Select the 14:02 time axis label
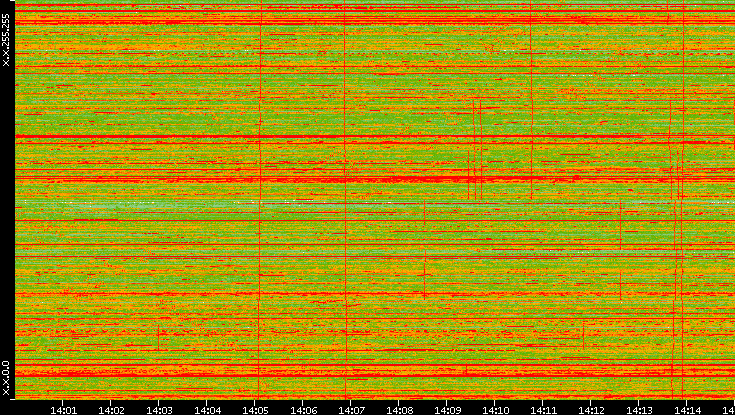 111,410
